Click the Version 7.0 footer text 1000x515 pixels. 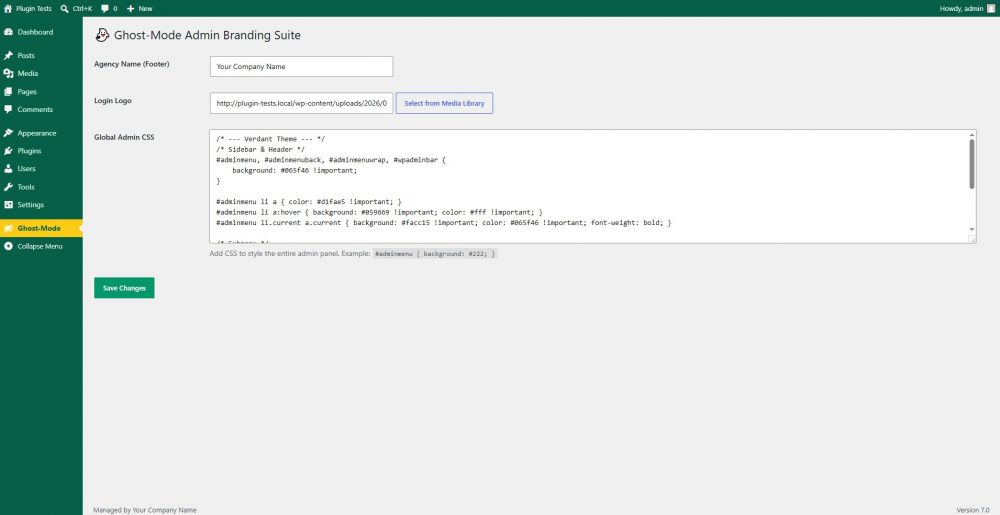[x=973, y=510]
